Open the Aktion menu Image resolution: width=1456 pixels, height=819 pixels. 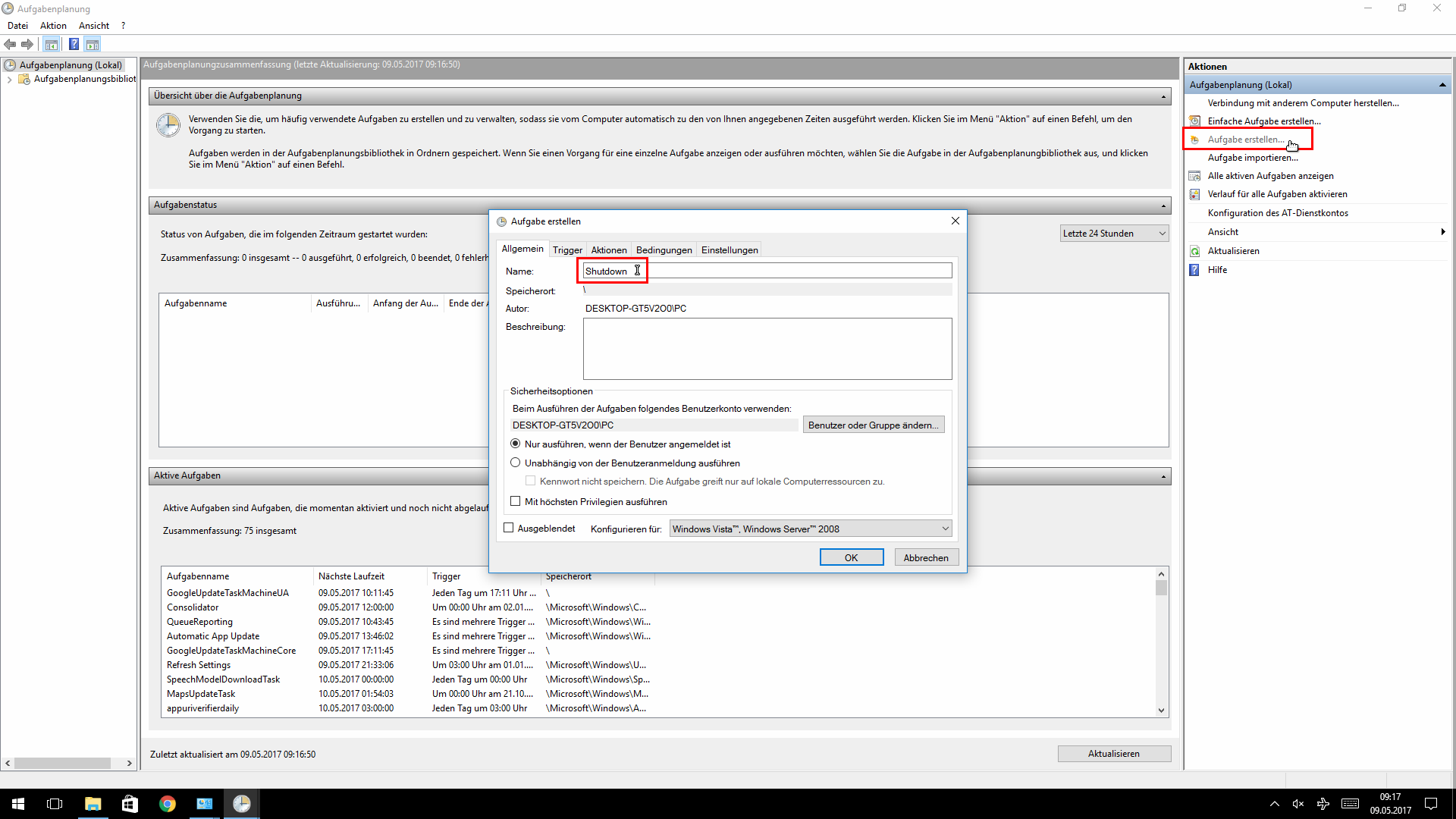pos(53,26)
